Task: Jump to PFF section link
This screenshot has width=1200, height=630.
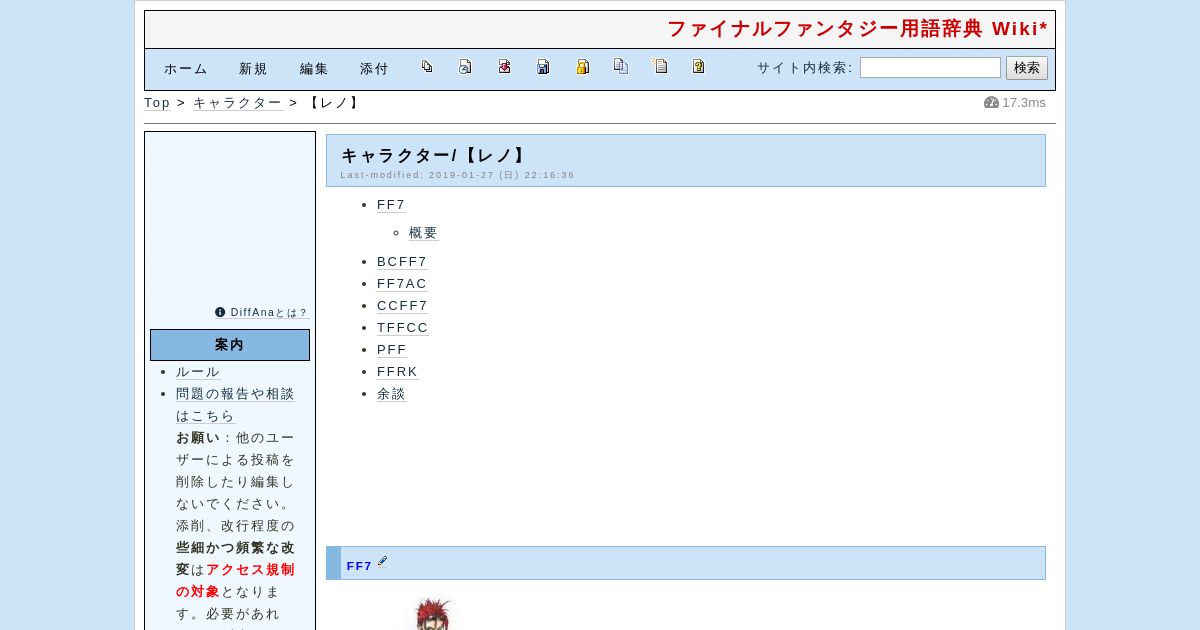Action: [392, 350]
